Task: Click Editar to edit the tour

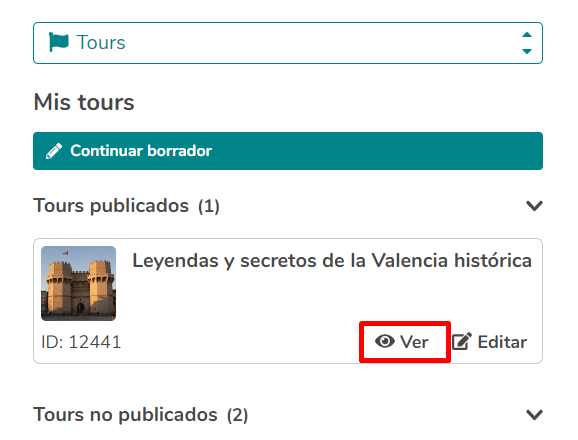Action: click(490, 342)
